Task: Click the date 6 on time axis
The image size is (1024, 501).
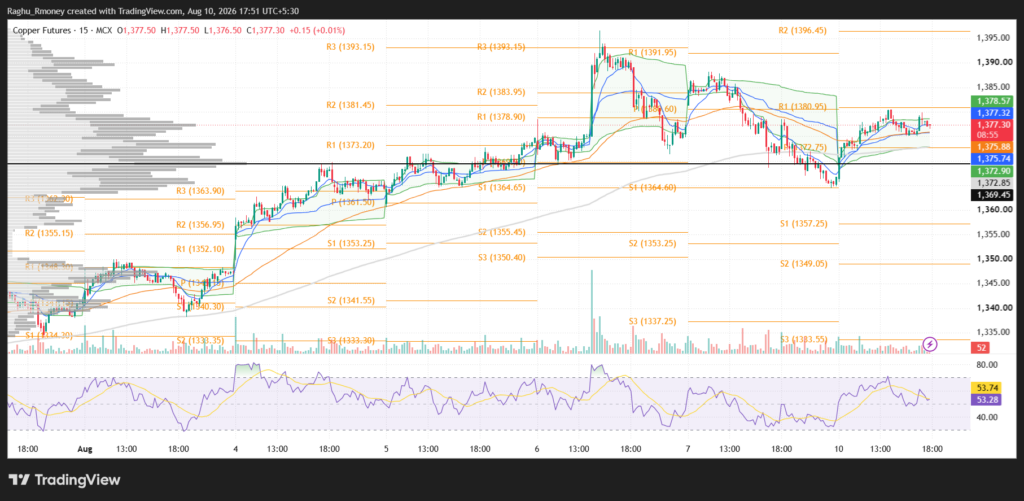Action: pos(537,449)
